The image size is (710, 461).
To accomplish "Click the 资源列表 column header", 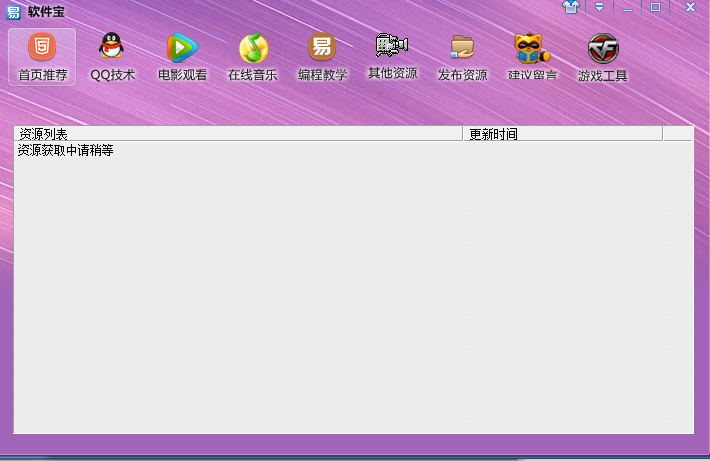I will [x=238, y=134].
